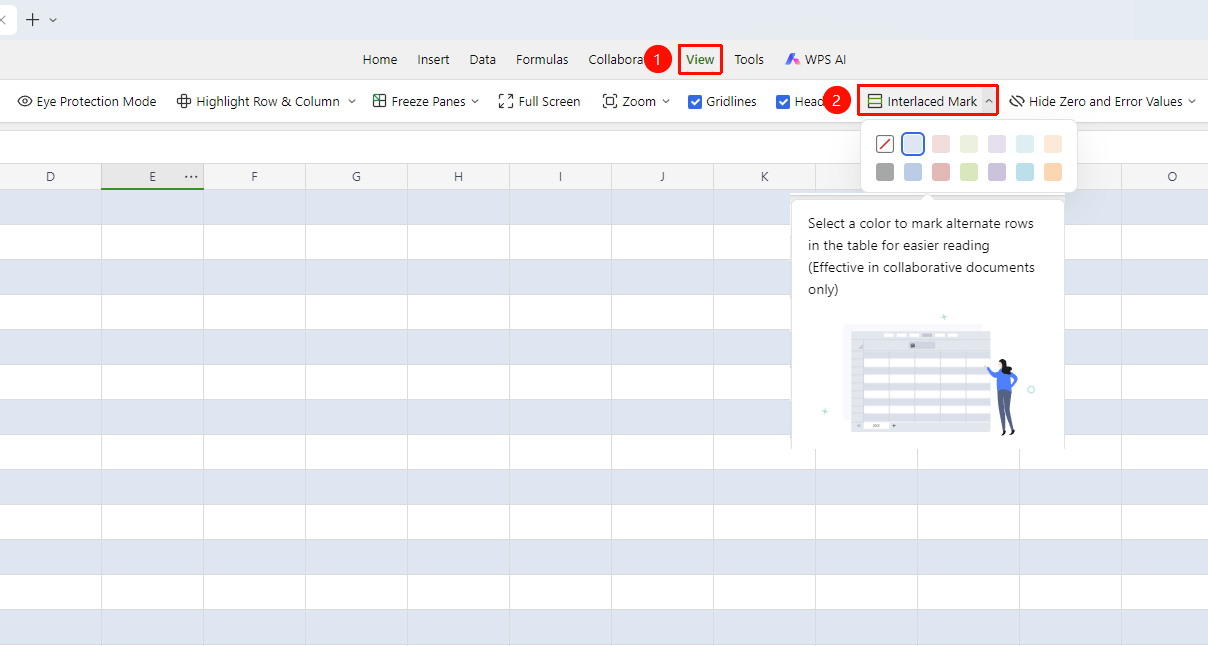Pick the deeper teal-blue swatch
The width and height of the screenshot is (1208, 646).
point(1025,172)
